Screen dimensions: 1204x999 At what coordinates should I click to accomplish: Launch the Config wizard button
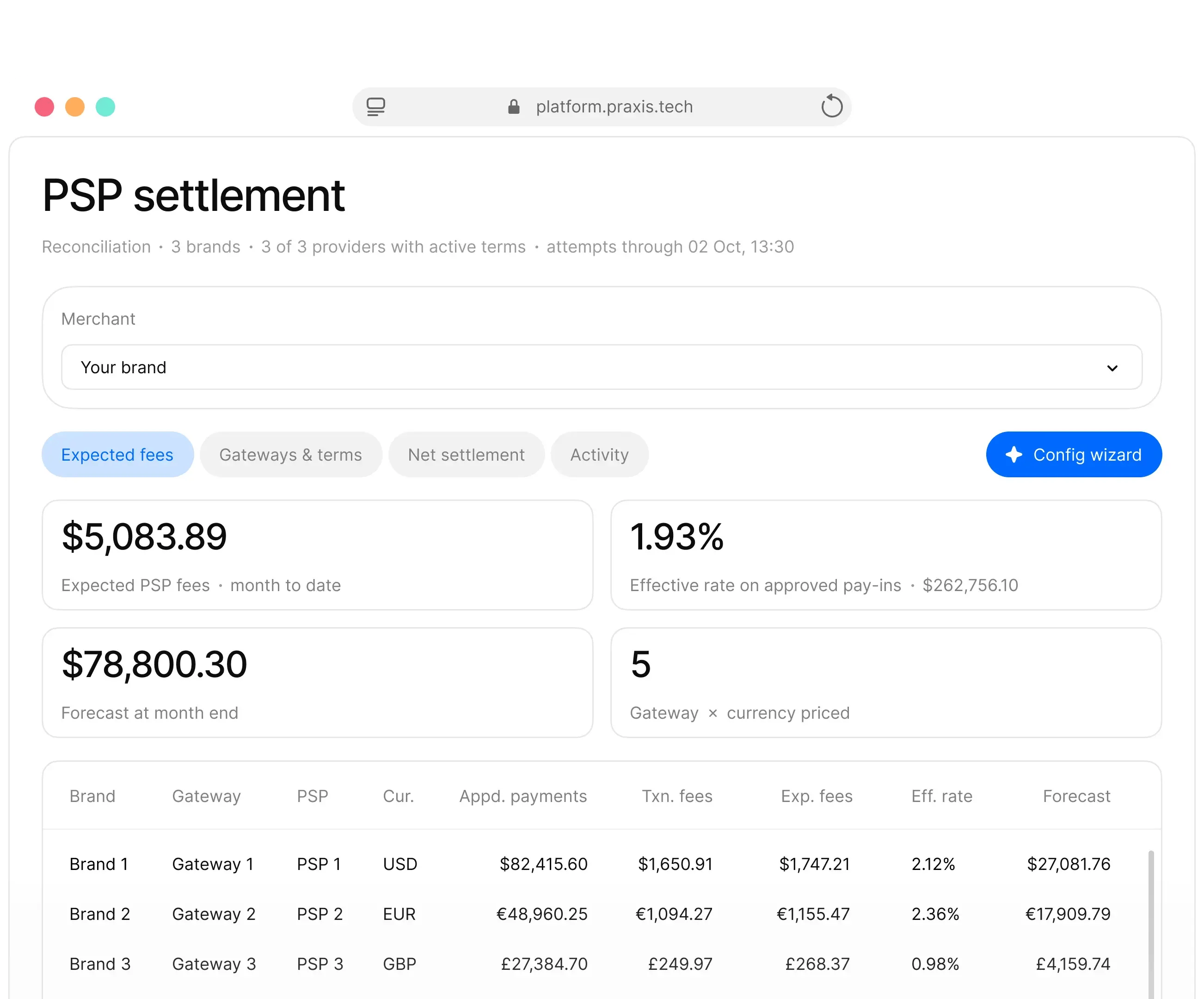tap(1073, 454)
